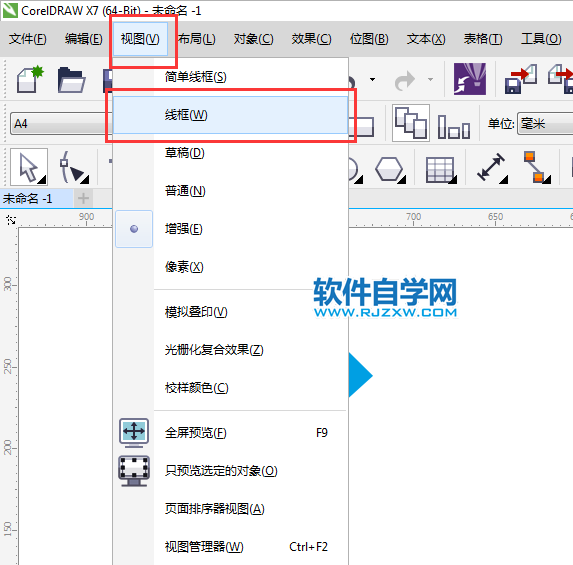Open the units dropdown showing 毫米

click(x=545, y=124)
